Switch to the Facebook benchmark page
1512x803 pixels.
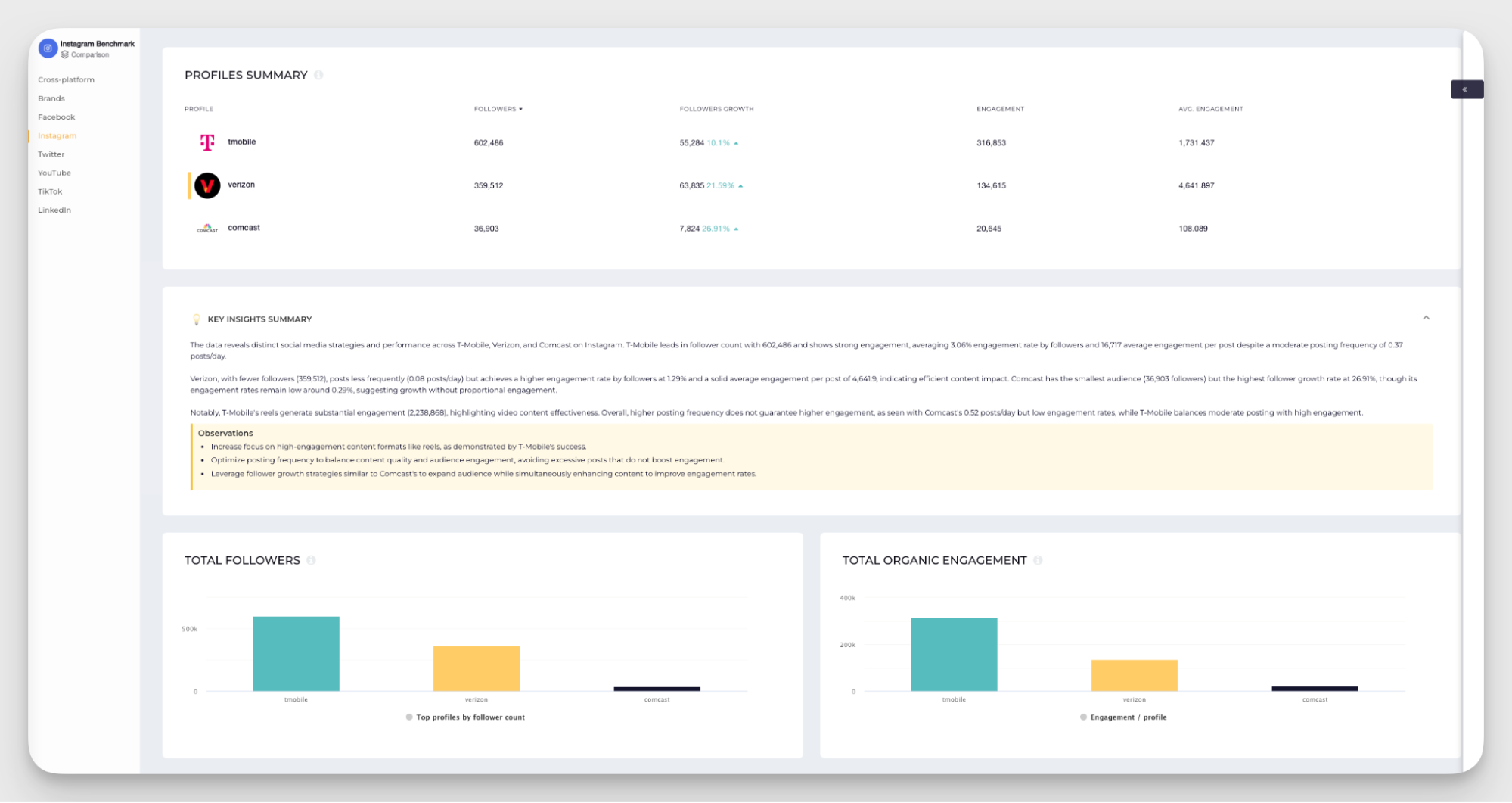56,117
